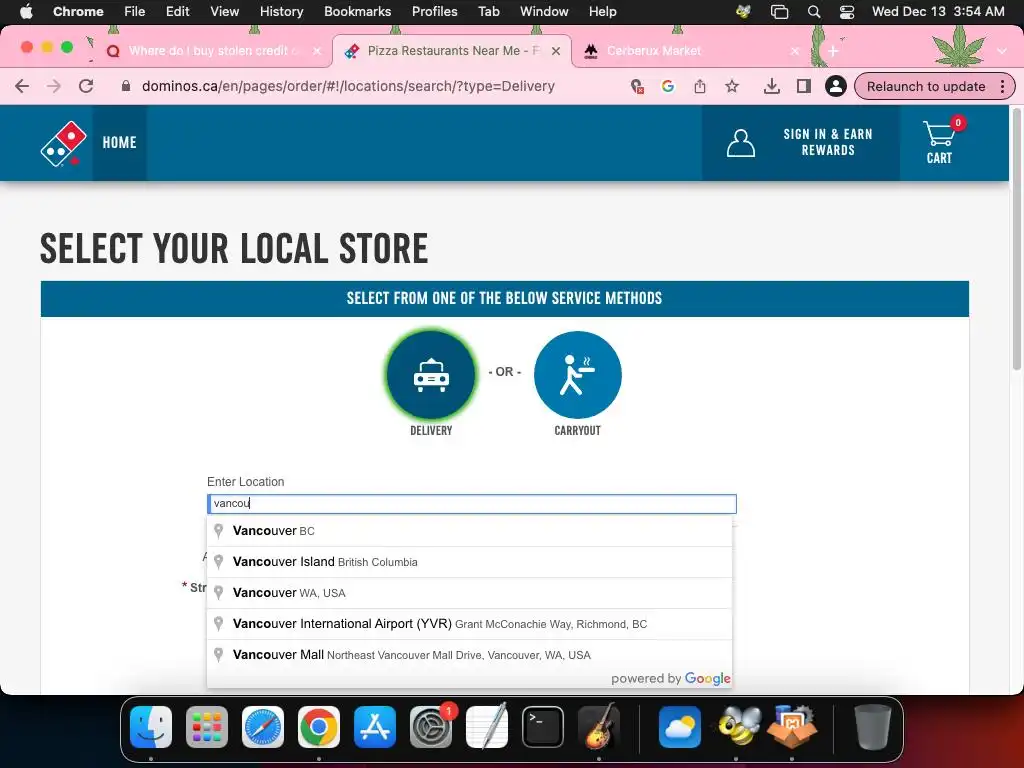Open the Apple menu

click(x=26, y=11)
